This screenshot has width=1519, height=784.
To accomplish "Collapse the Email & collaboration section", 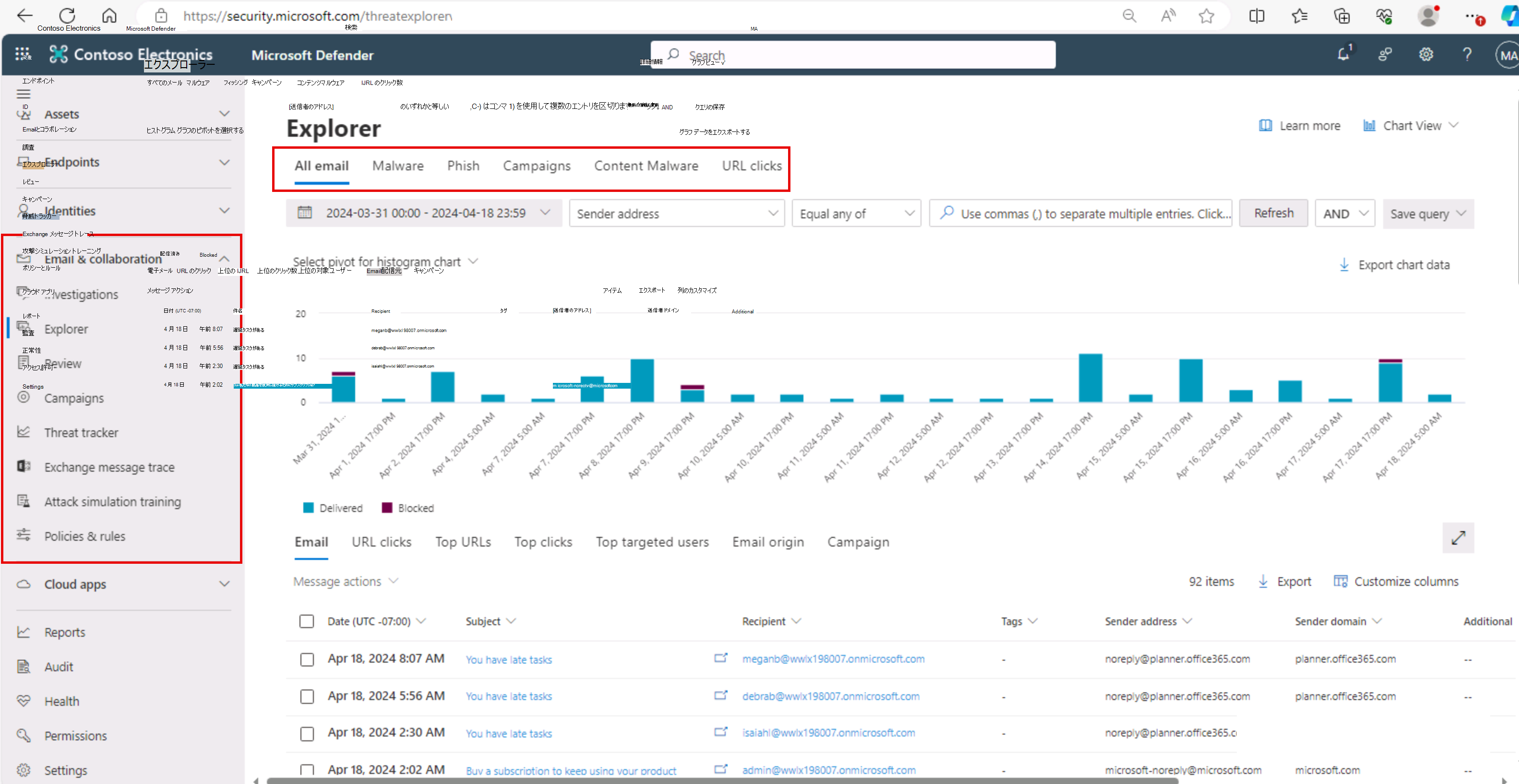I will click(x=224, y=259).
